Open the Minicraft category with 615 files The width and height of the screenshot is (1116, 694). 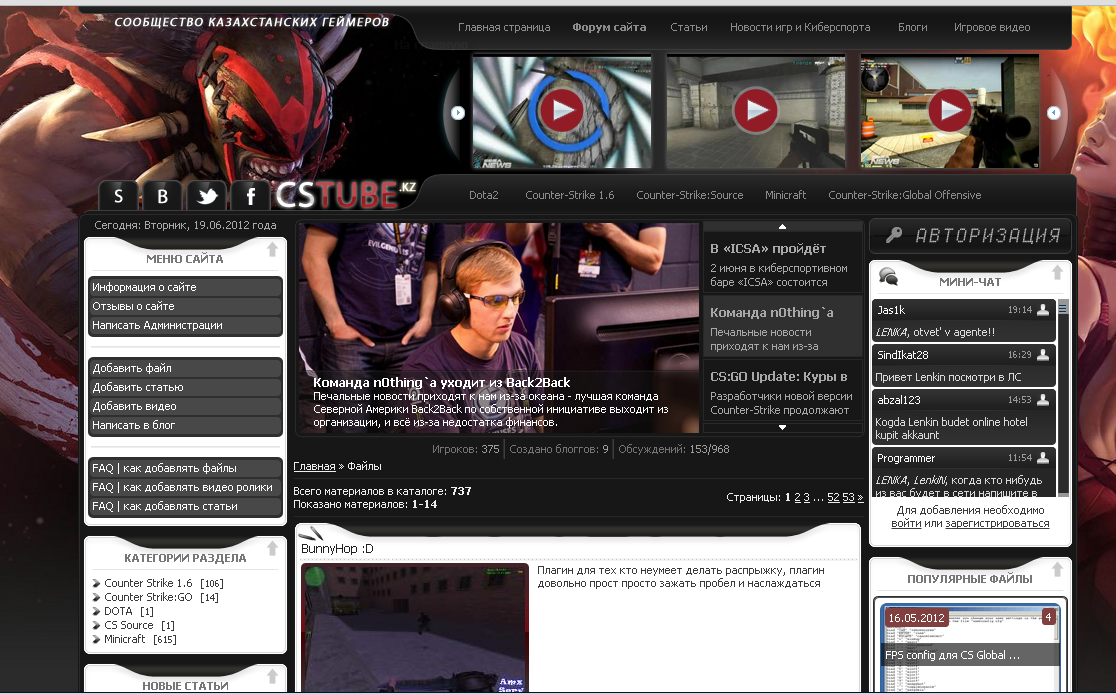[x=125, y=639]
